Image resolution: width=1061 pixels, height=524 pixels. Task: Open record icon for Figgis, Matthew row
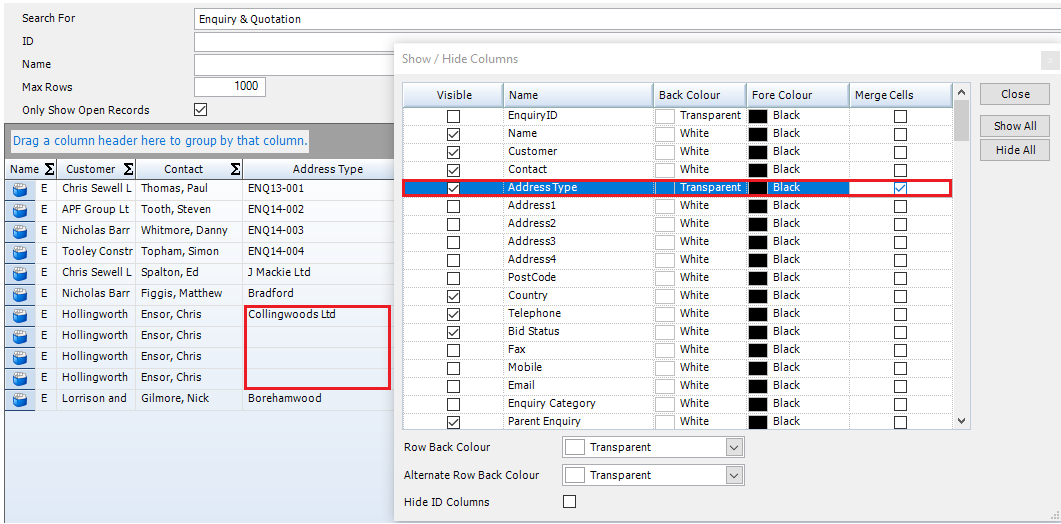(20, 294)
